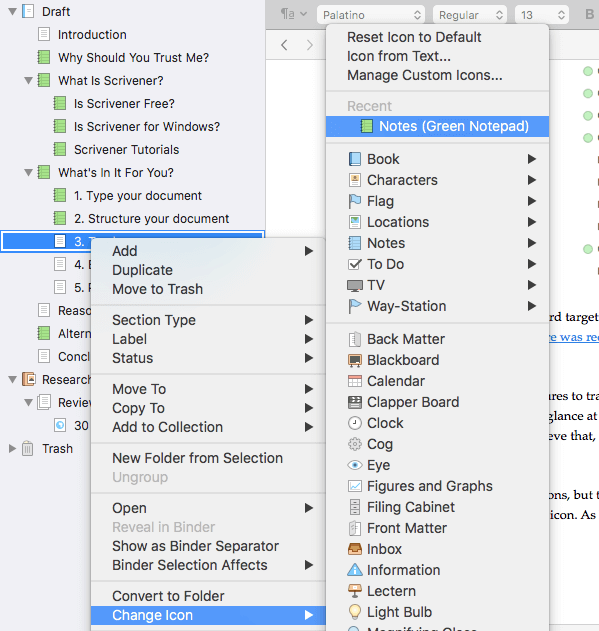Collapse the Research folder triangle

12,379
